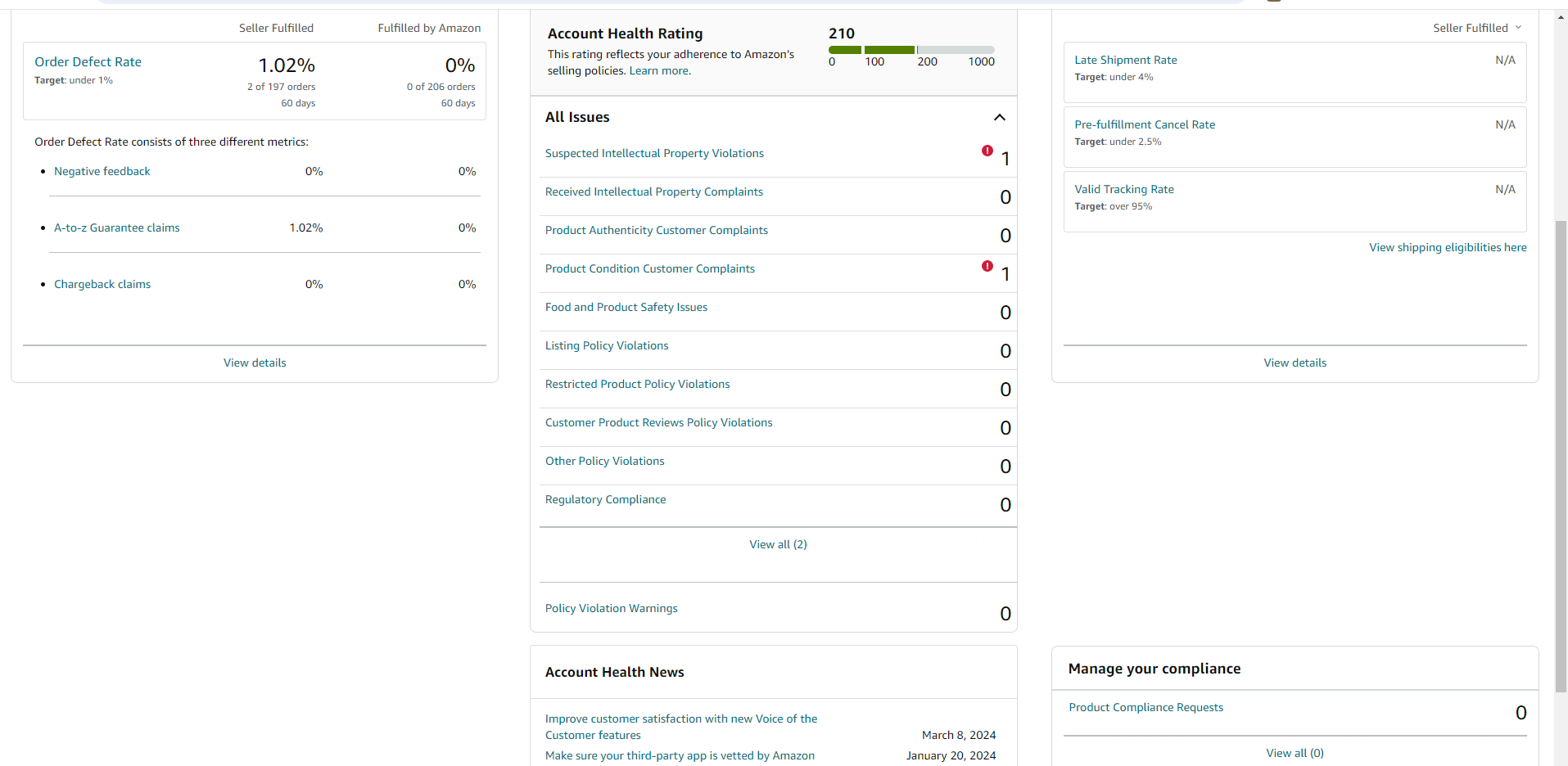Open the Voice of the Customer news article
Viewport: 1568px width, 766px height.
pyautogui.click(x=681, y=727)
